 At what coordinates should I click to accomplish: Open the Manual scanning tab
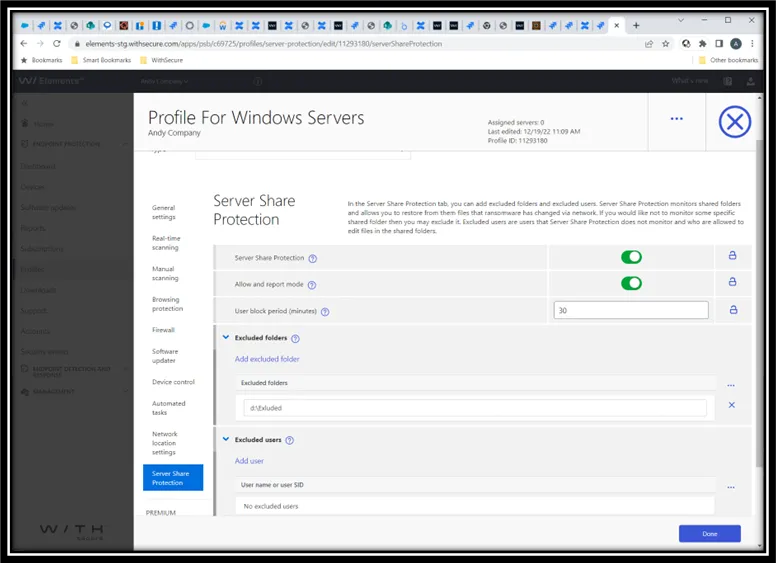(165, 274)
